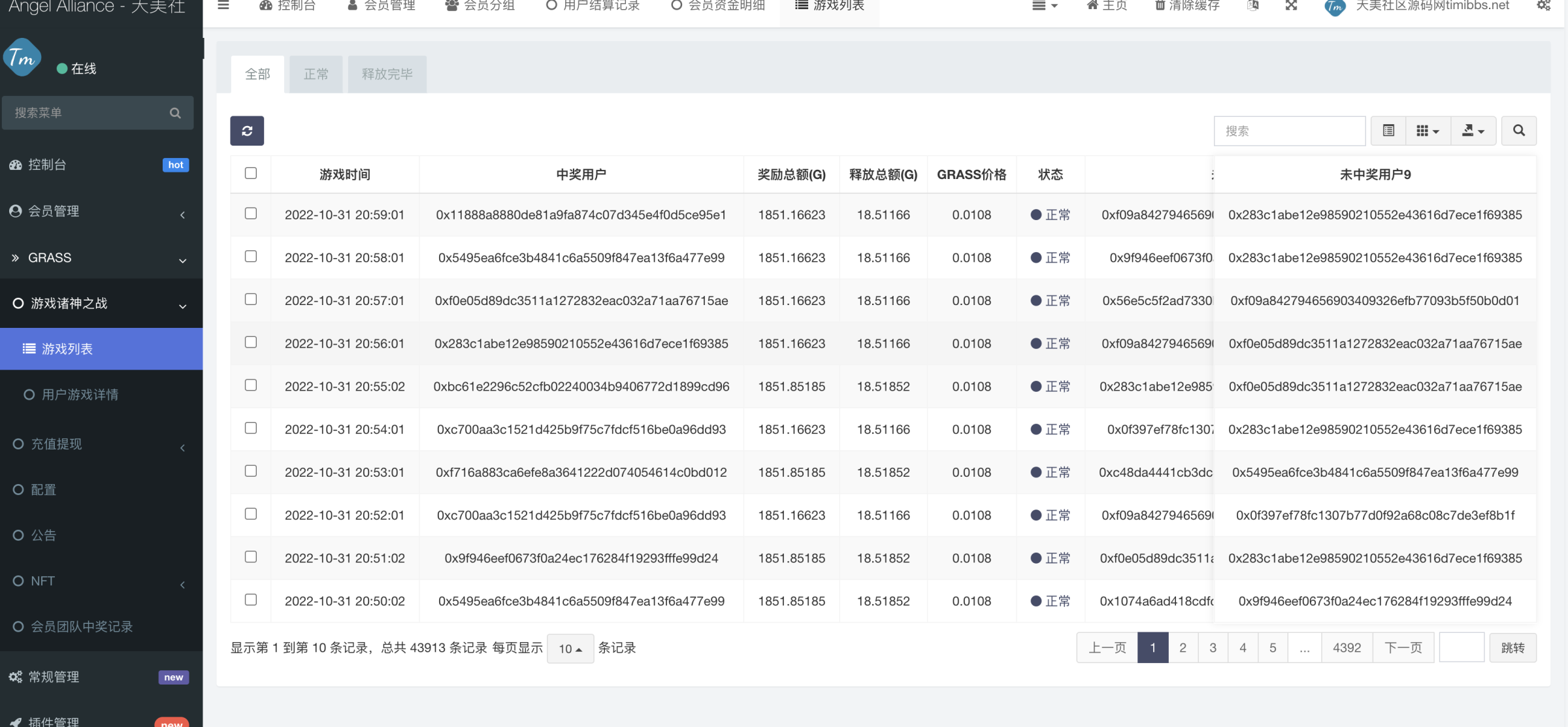Go to 下一页 next page
Viewport: 1568px width, 727px height.
(1403, 648)
